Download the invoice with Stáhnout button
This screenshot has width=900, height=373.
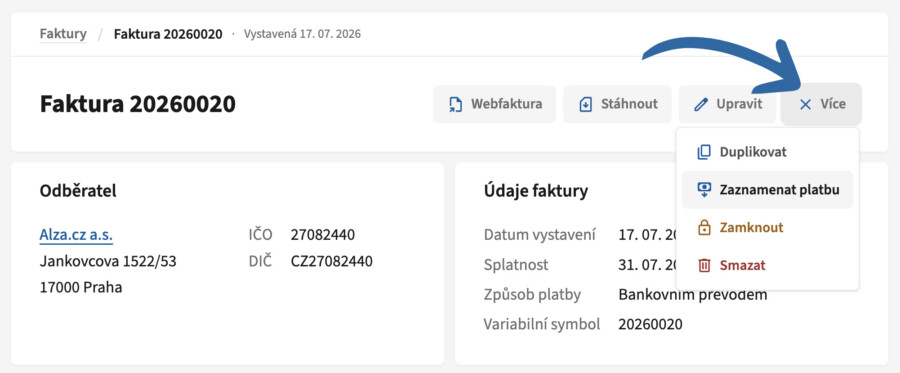(618, 104)
